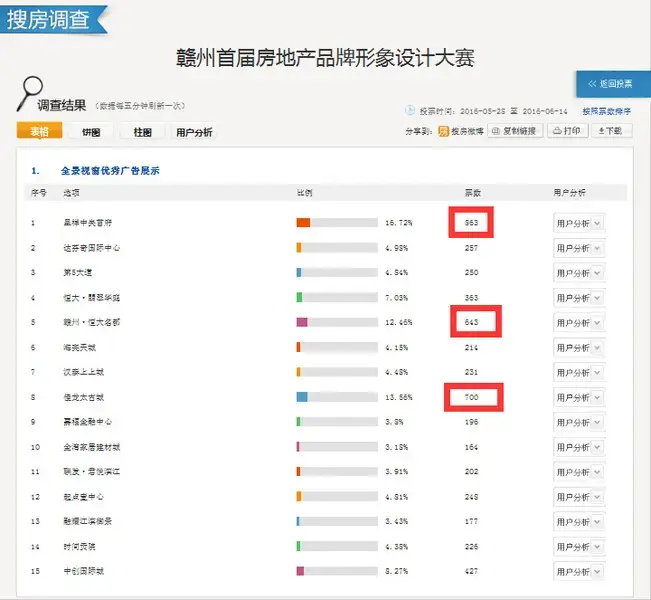The image size is (651, 600).
Task: Open the 用户分析 dropdown for 汉泰上上城
Action: (x=579, y=372)
